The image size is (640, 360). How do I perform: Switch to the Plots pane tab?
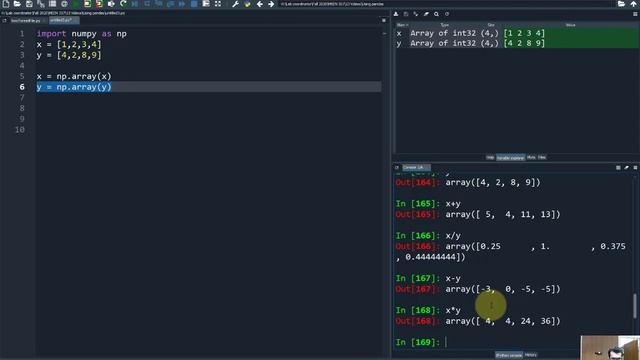point(531,158)
